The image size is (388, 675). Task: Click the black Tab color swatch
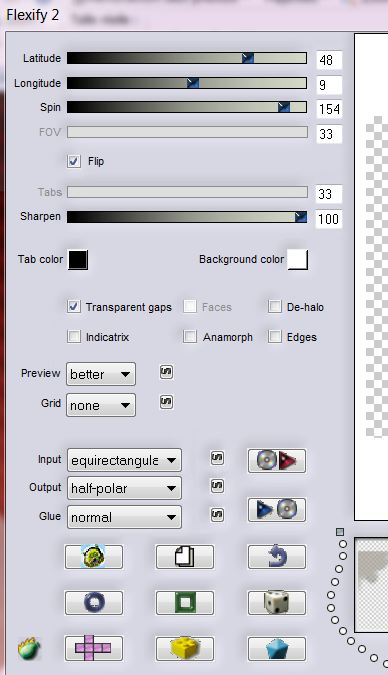(x=78, y=260)
